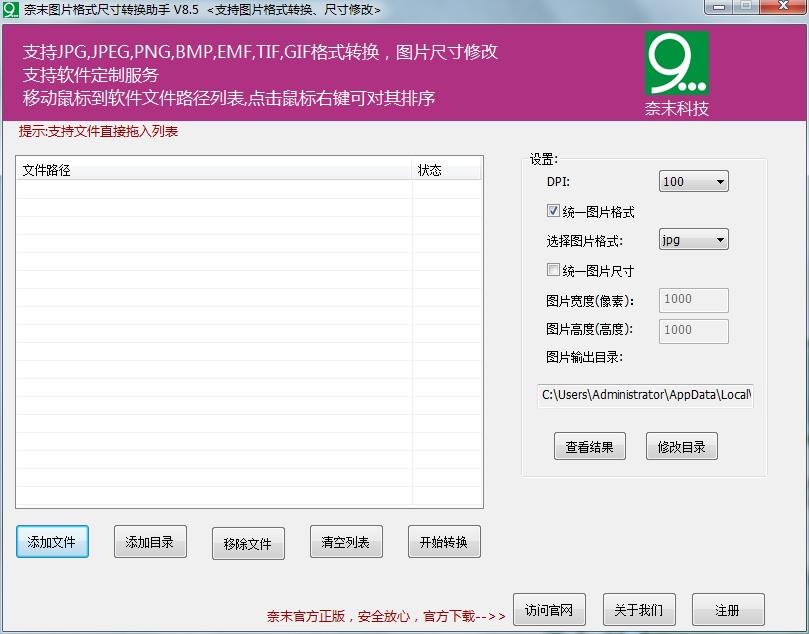The height and width of the screenshot is (634, 809).
Task: Click the 添加目录 button
Action: (x=150, y=541)
